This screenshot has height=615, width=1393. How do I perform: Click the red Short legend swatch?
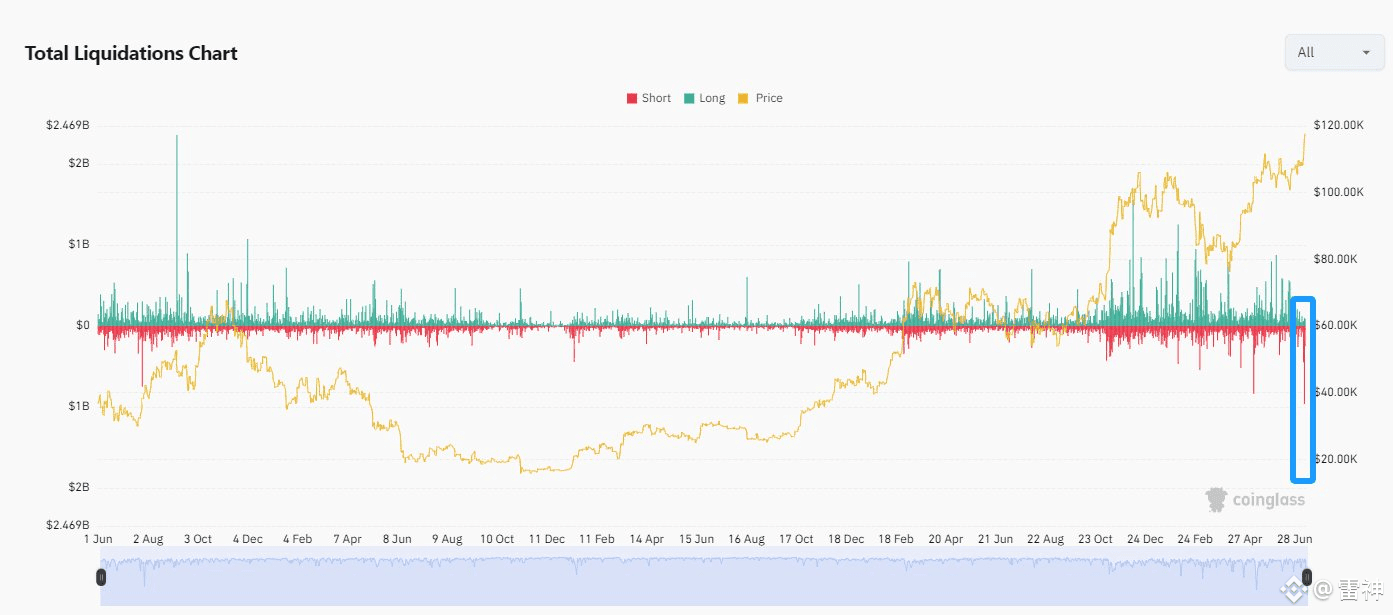point(631,98)
